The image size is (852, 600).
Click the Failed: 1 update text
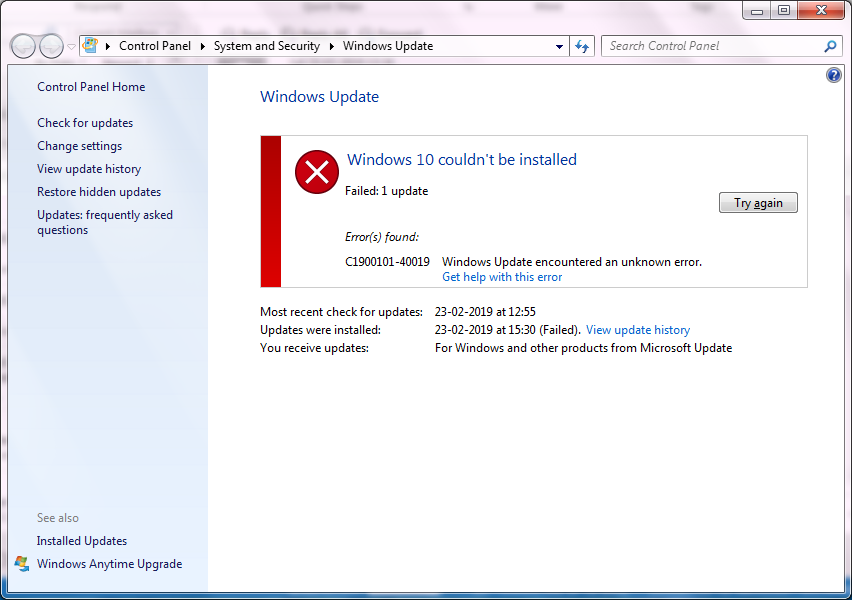click(386, 191)
